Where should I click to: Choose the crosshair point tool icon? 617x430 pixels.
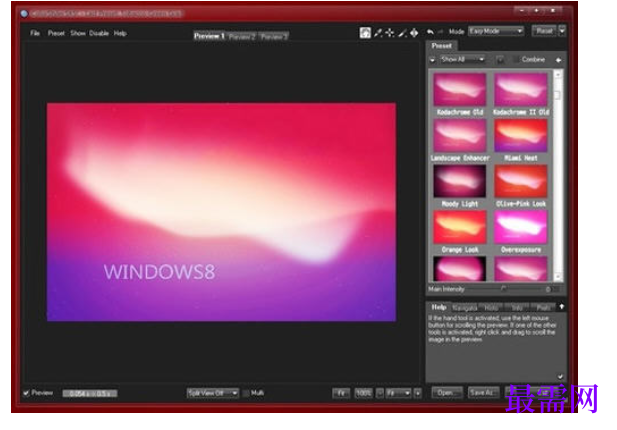pyautogui.click(x=390, y=33)
